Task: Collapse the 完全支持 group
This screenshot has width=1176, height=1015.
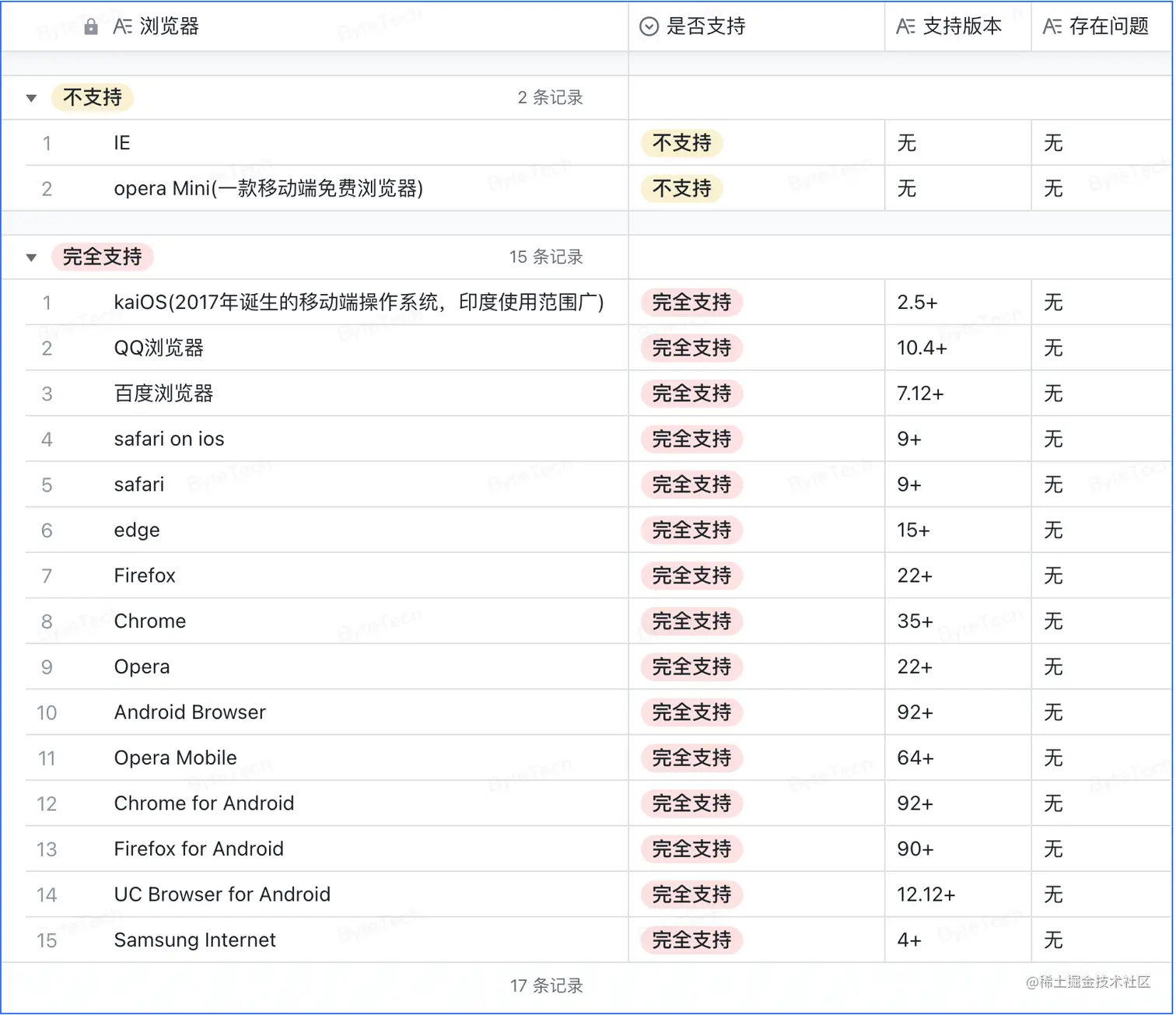Action: point(31,257)
